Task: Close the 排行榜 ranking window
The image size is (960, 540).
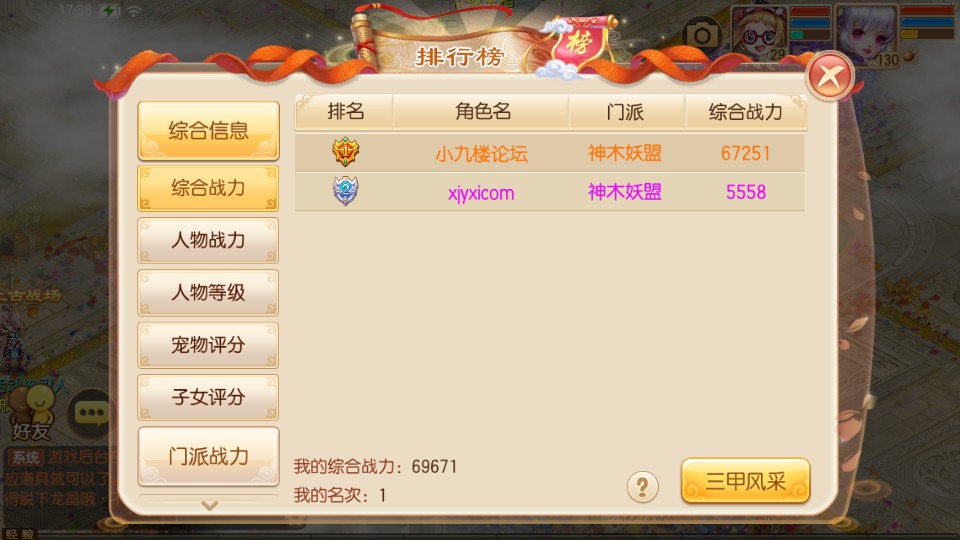Action: (830, 77)
